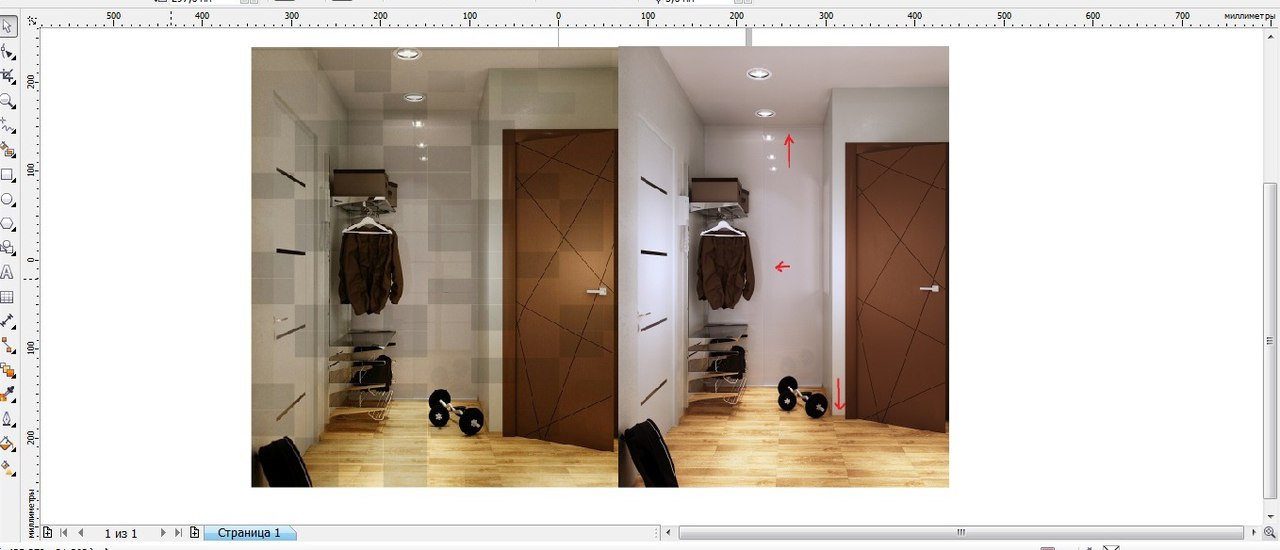Open the navigator zoom icon at scrollbar corner
The width and height of the screenshot is (1280, 550).
click(1269, 532)
